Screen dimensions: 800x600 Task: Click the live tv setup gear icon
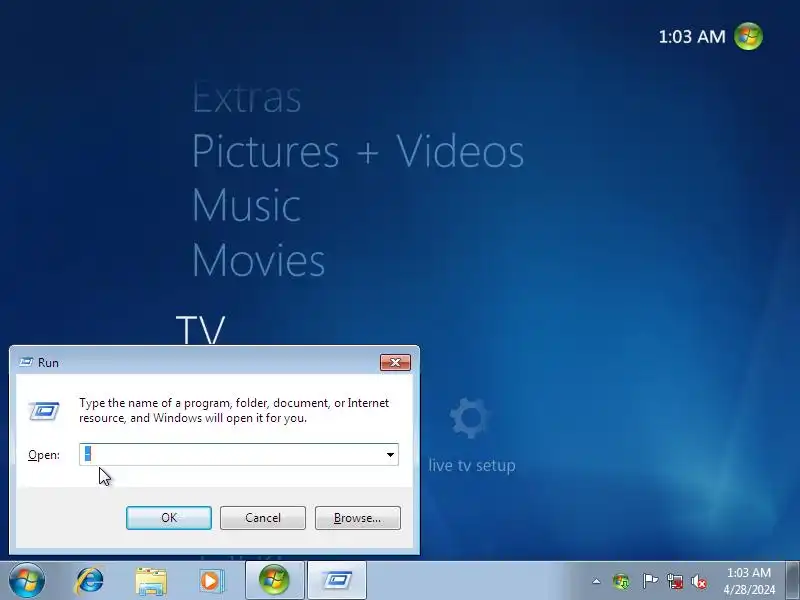point(469,417)
